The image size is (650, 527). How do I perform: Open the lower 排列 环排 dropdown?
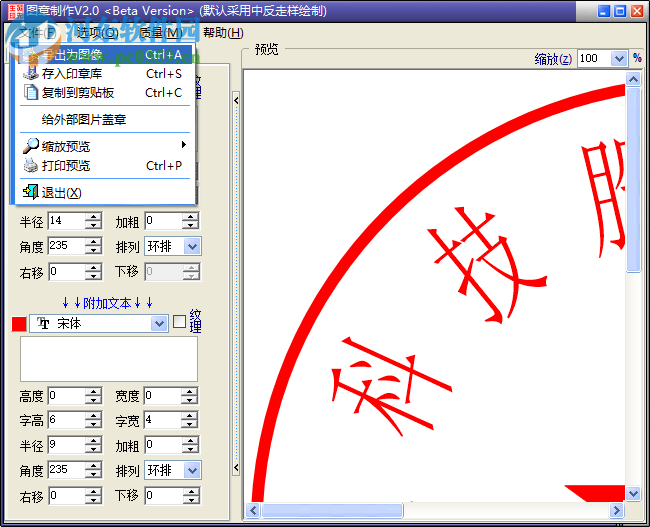pos(192,470)
